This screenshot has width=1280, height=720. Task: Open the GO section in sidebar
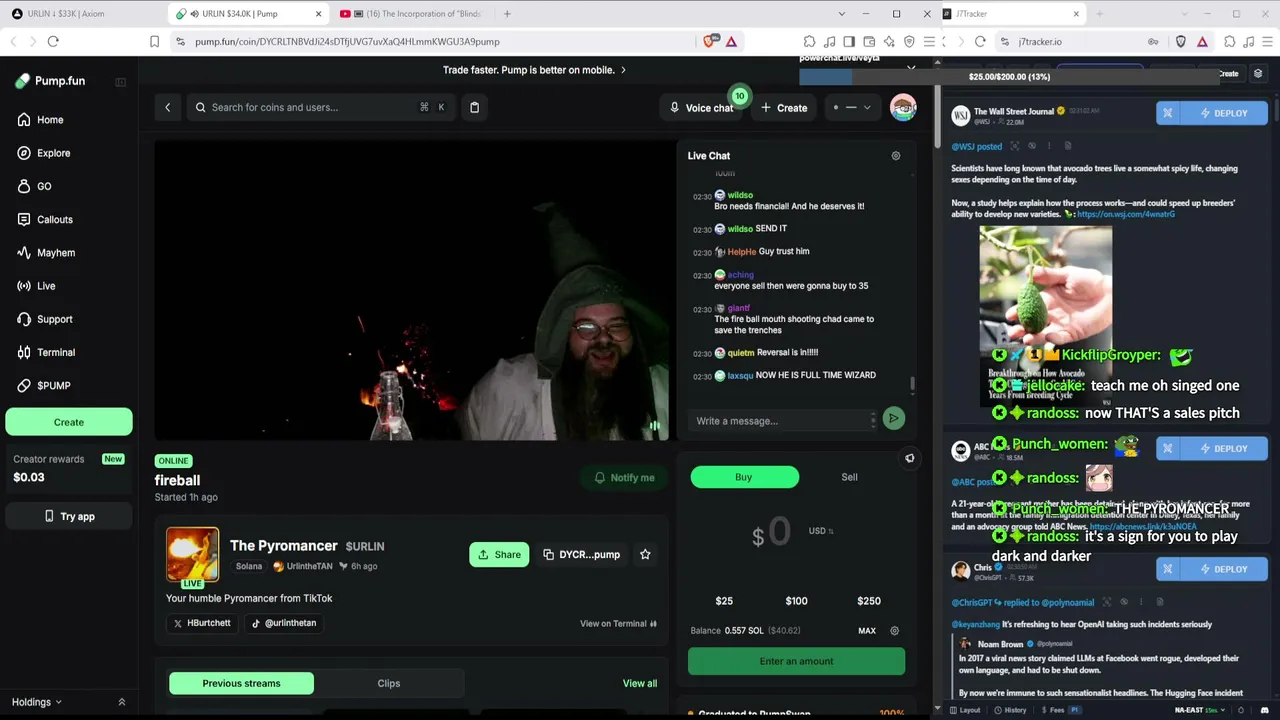point(35,186)
